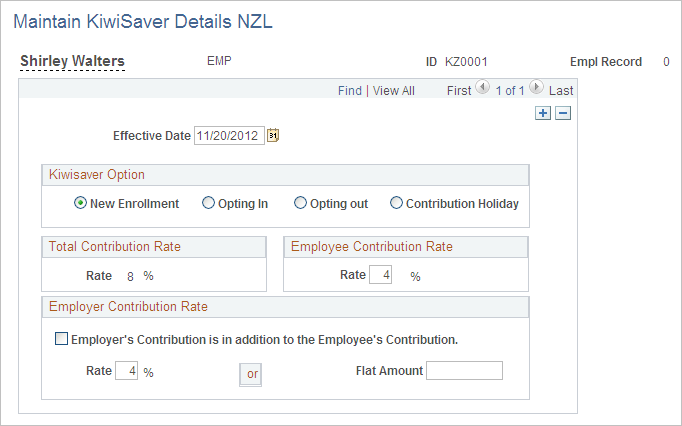Click the Flat Amount input field
This screenshot has width=682, height=426.
[465, 370]
